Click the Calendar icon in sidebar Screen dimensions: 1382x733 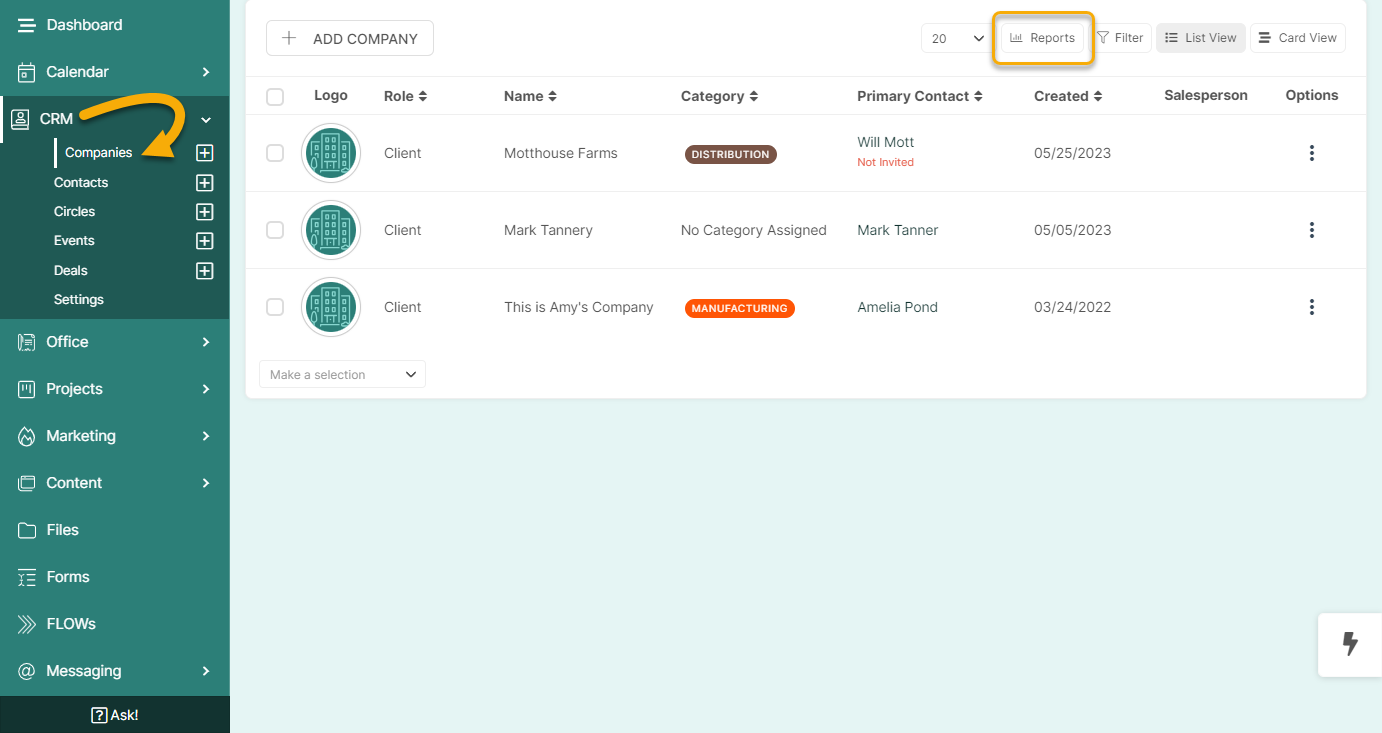point(27,72)
